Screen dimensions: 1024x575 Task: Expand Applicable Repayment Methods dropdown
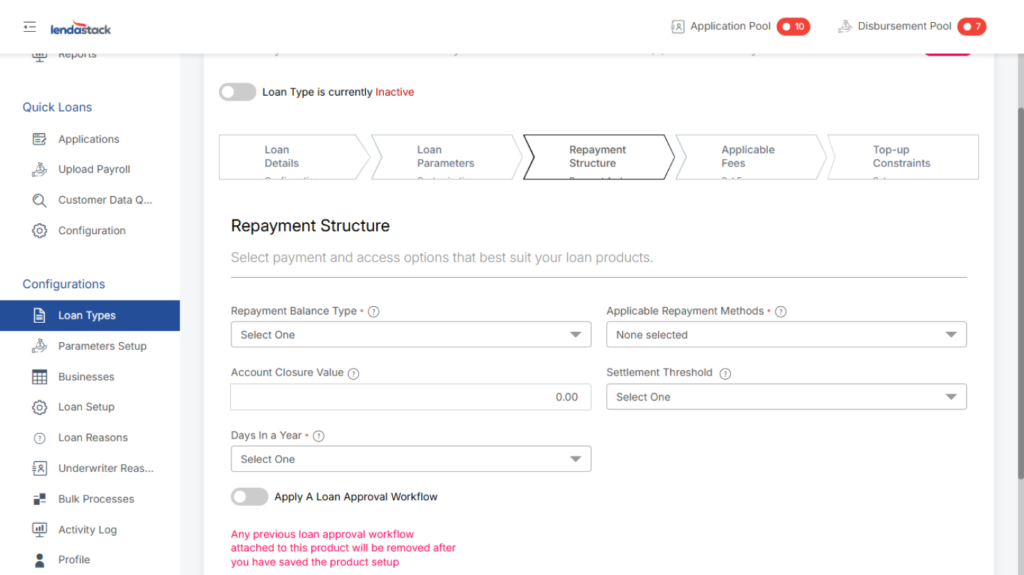pyautogui.click(x=786, y=335)
